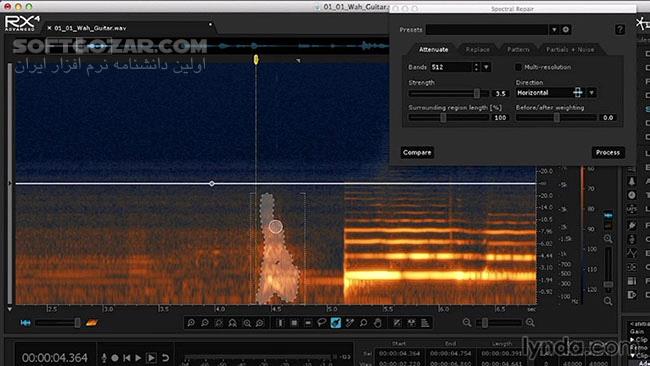Adjust the horizontal zoom slider
The height and width of the screenshot is (366, 650).
[x=485, y=322]
